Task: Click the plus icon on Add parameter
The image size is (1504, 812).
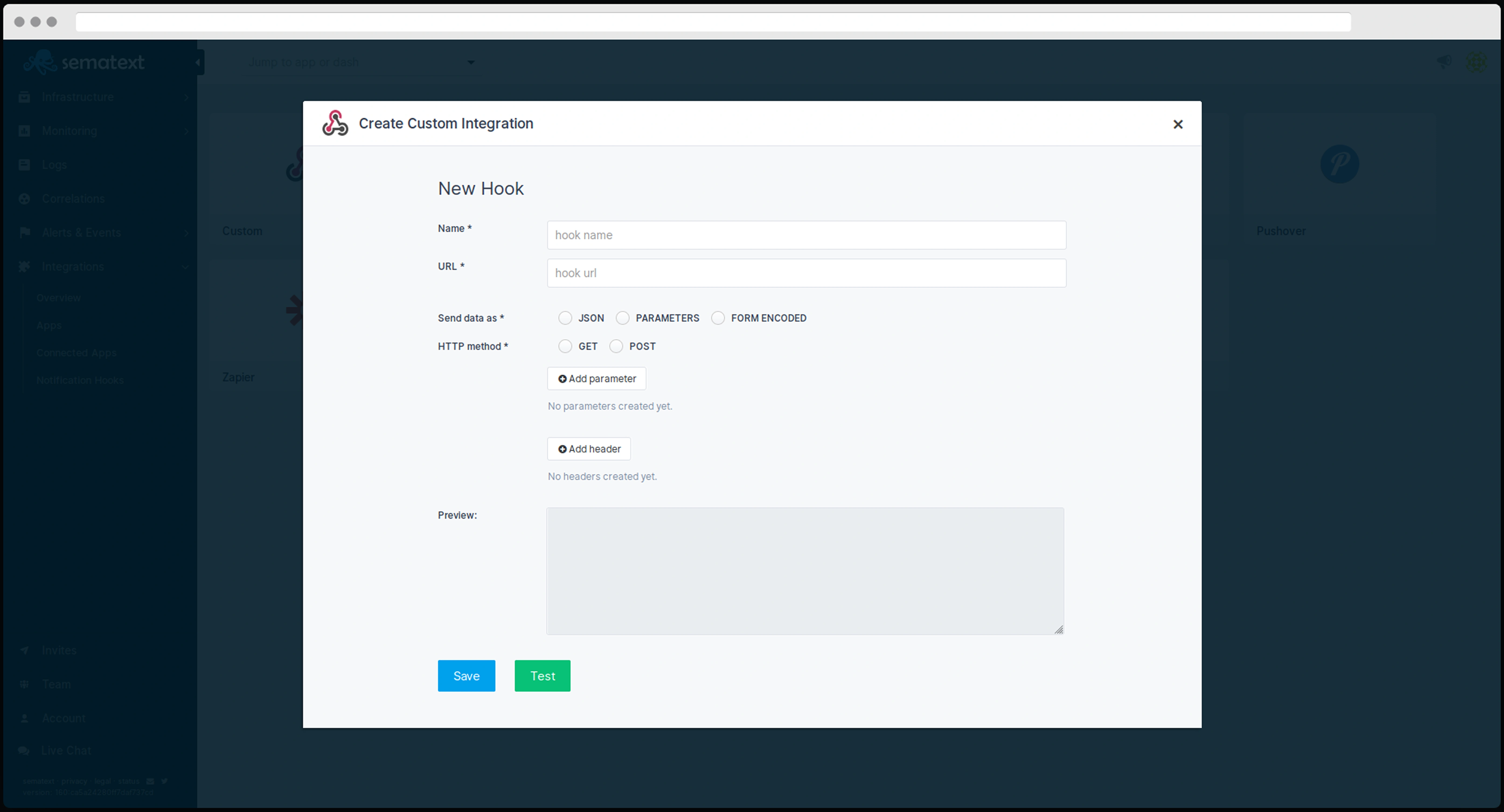Action: 562,379
